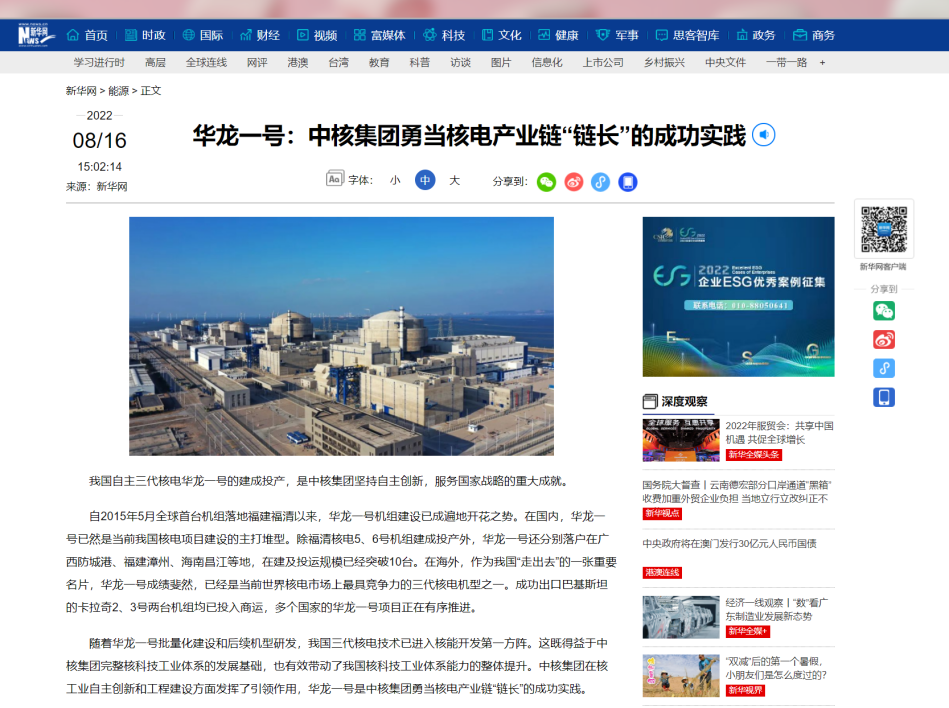Open the 科技 nav menu item

click(x=444, y=35)
